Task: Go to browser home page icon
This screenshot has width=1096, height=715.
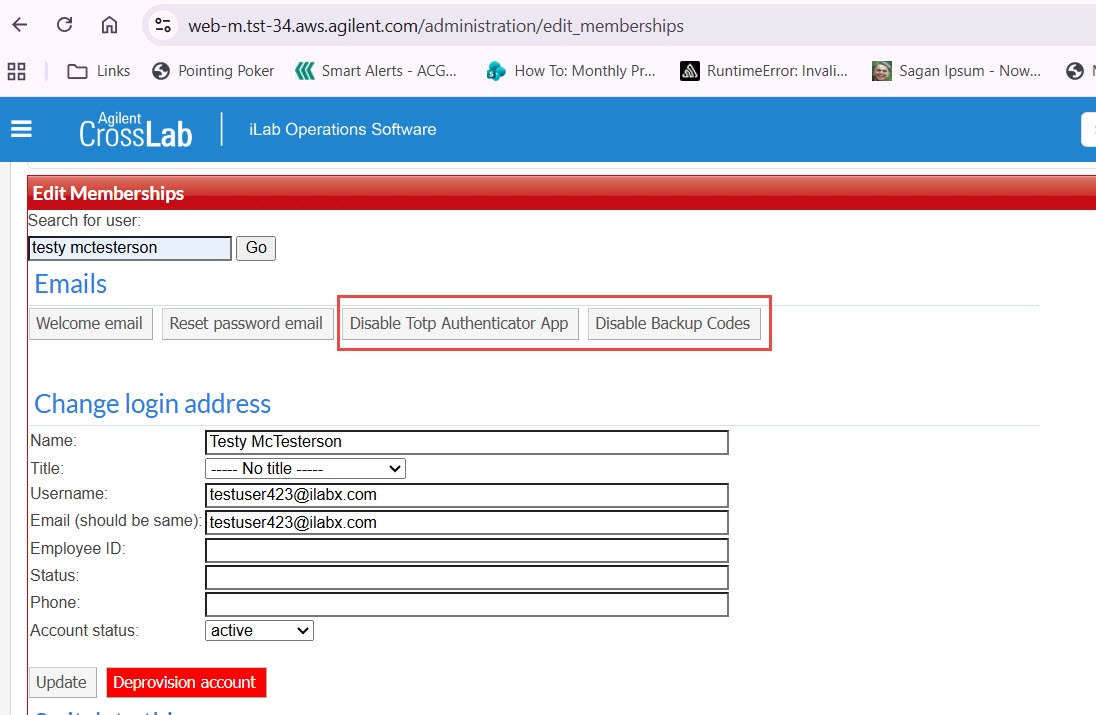Action: 109,25
